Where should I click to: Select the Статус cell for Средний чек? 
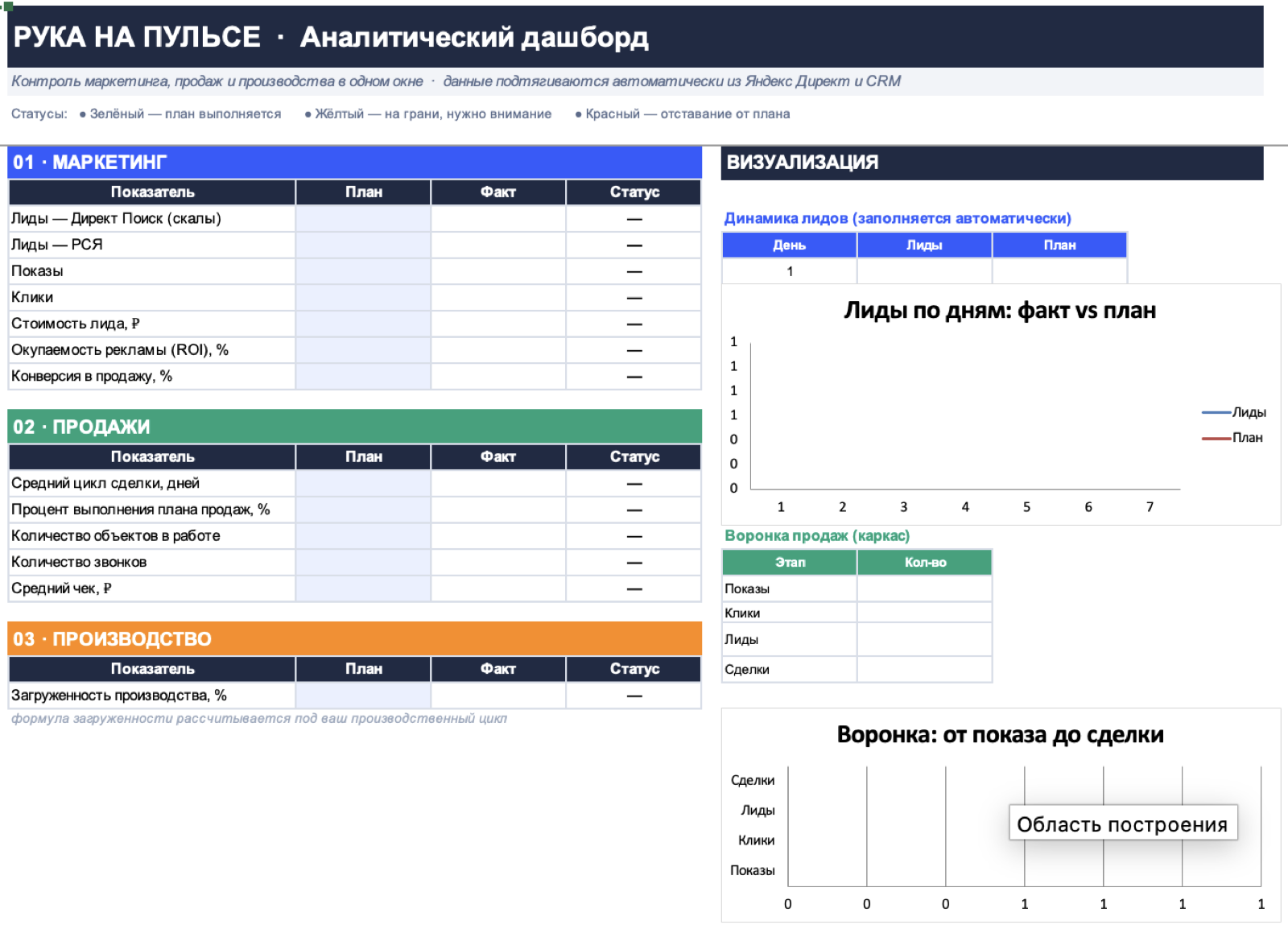coord(634,588)
